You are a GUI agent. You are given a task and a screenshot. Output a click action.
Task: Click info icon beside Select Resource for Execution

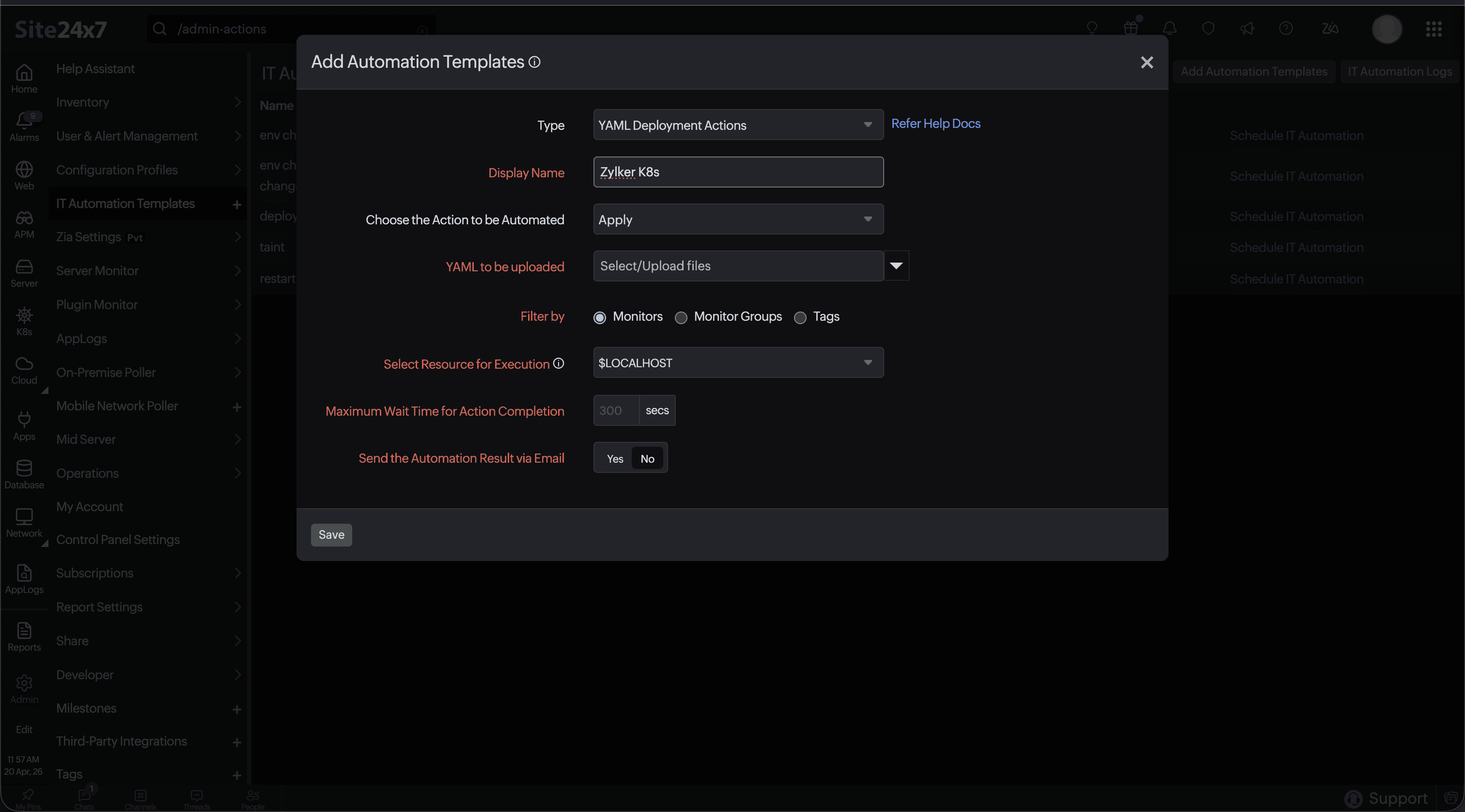[559, 363]
